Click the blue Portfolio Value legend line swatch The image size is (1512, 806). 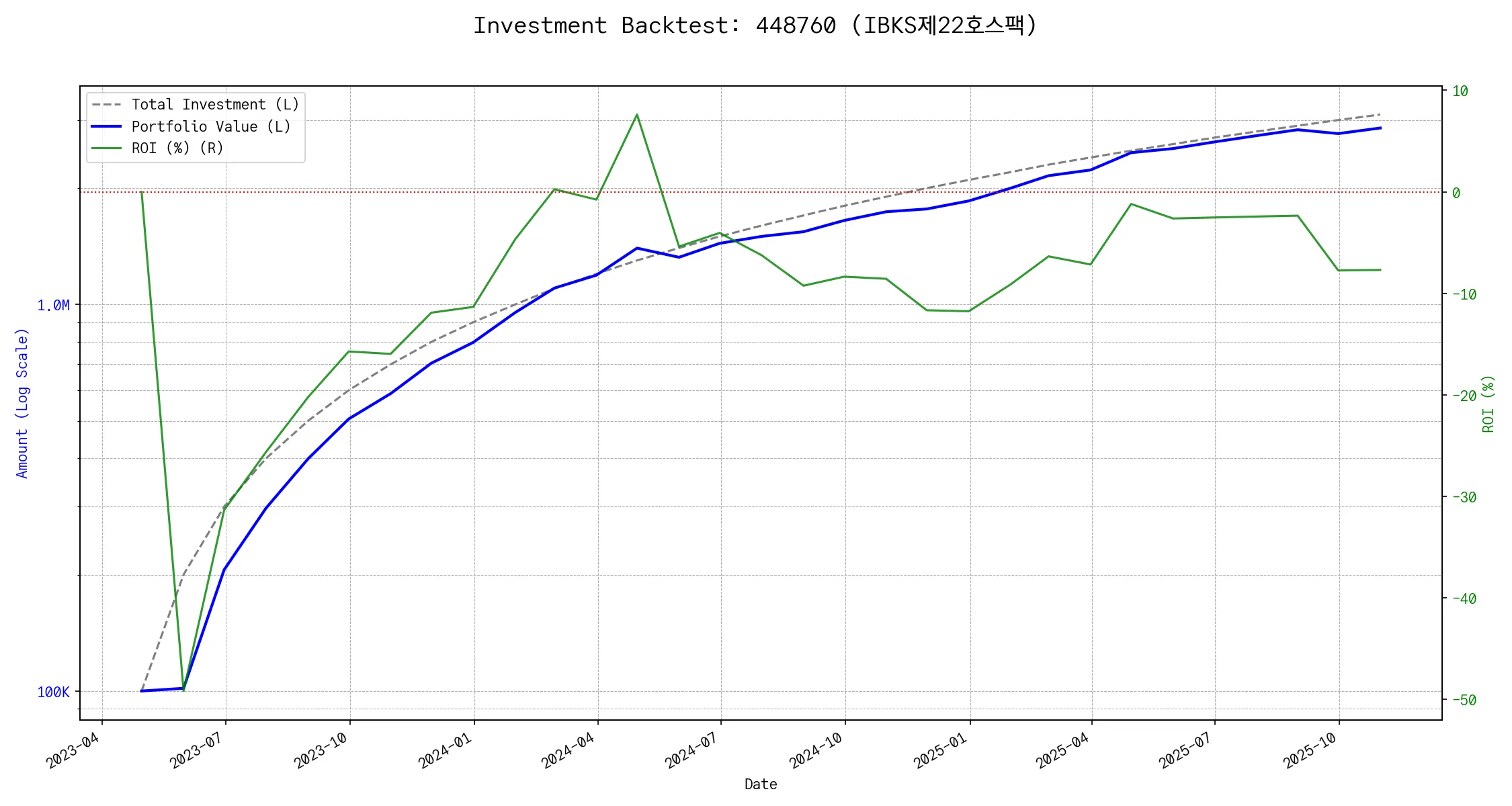(x=106, y=126)
